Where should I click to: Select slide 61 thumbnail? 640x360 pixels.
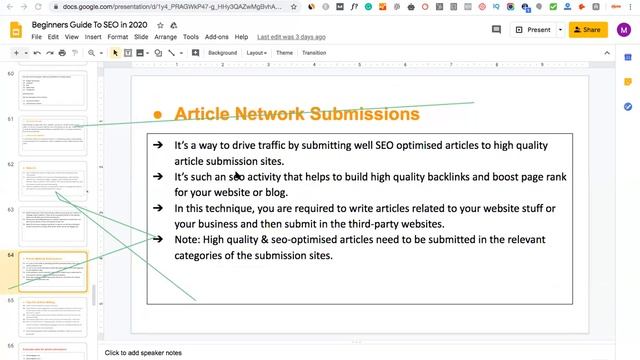point(53,136)
